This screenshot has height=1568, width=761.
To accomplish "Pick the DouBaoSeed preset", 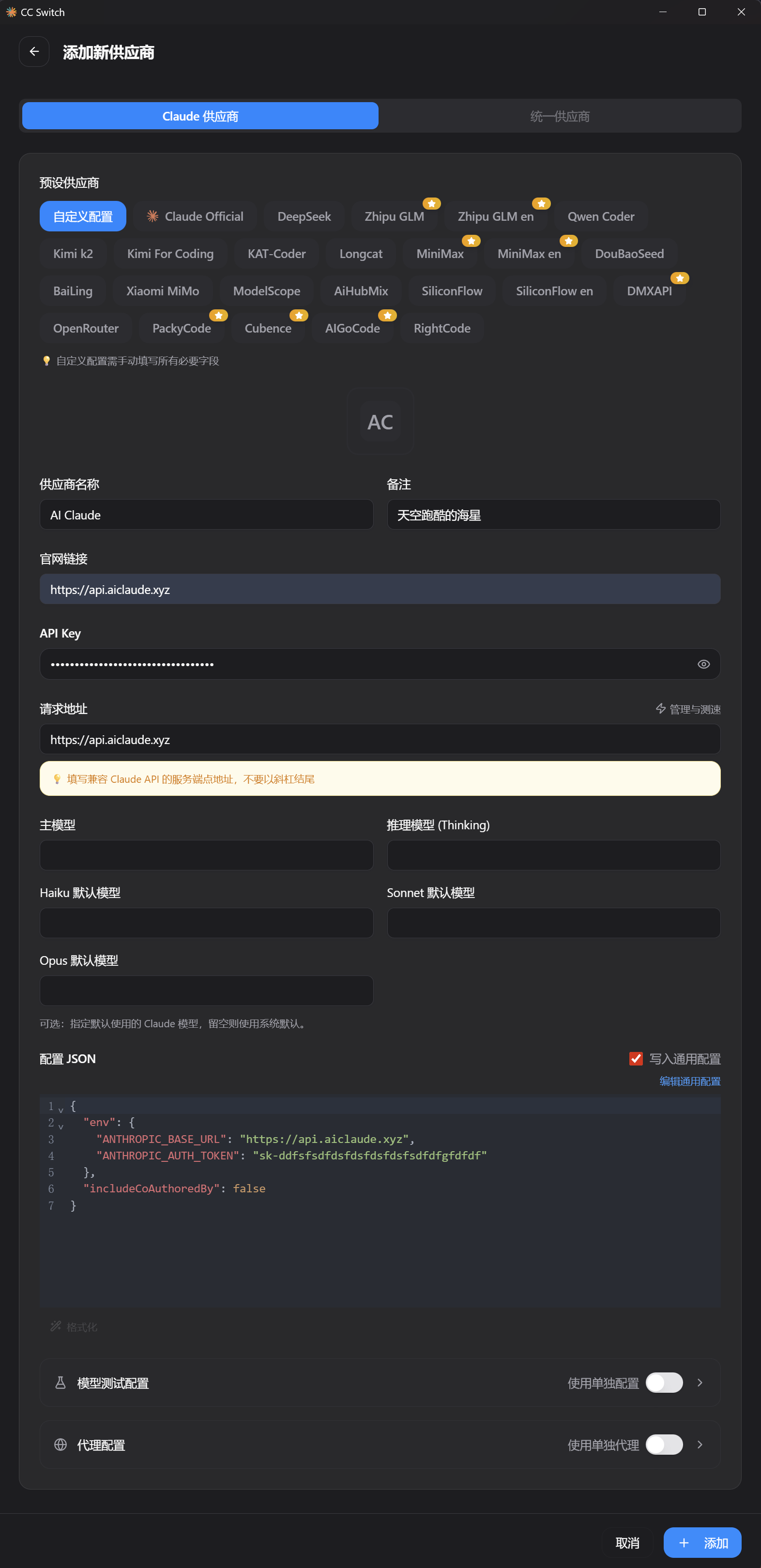I will pyautogui.click(x=629, y=254).
